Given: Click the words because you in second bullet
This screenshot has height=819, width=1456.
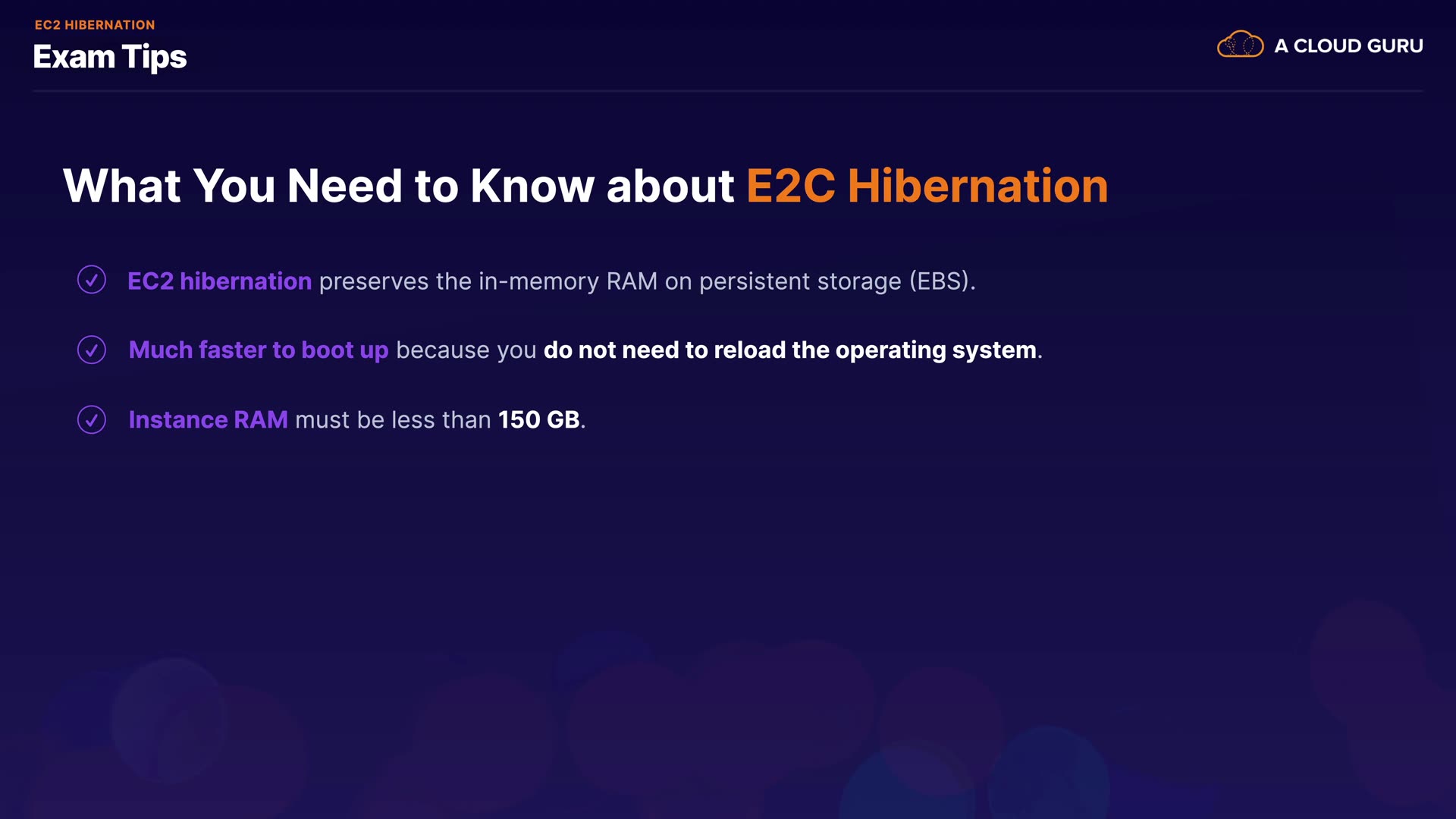Looking at the screenshot, I should [x=466, y=350].
